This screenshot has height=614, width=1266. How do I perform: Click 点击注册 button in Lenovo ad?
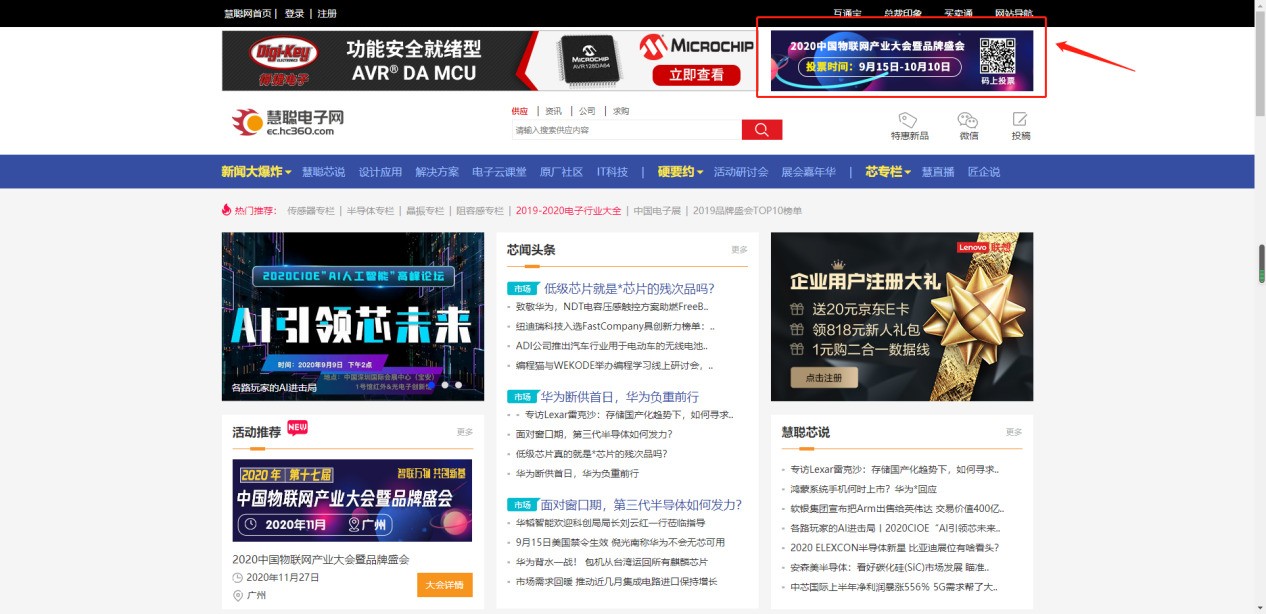[x=824, y=378]
